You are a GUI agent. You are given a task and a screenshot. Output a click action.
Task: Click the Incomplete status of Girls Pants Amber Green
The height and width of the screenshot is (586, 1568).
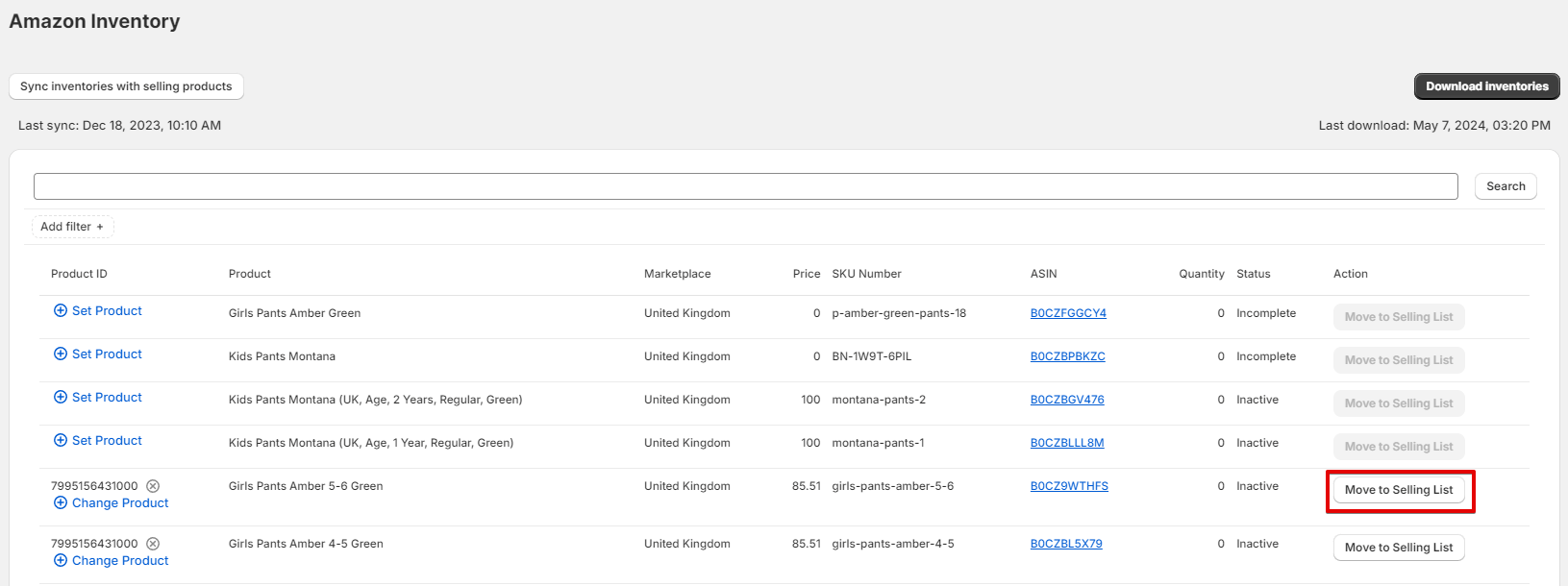point(1266,313)
